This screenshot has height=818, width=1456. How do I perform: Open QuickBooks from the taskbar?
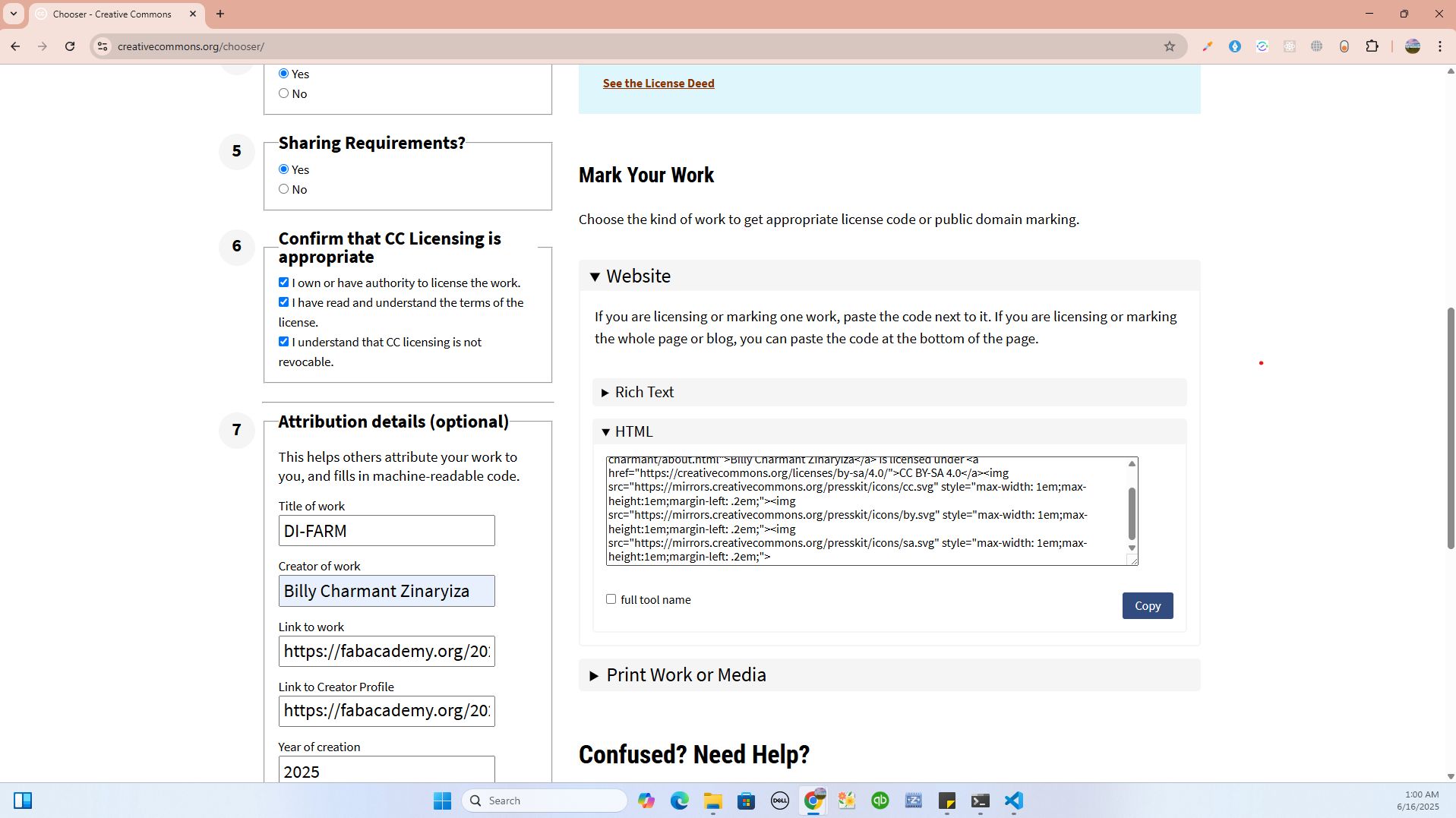[880, 801]
